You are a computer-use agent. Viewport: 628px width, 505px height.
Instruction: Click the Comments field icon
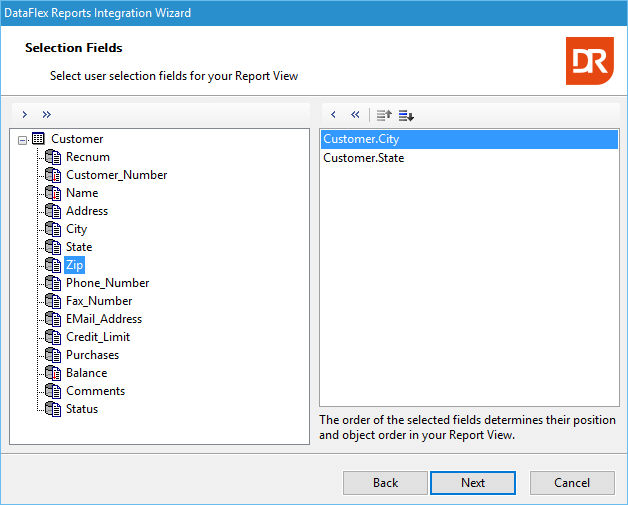pyautogui.click(x=53, y=391)
